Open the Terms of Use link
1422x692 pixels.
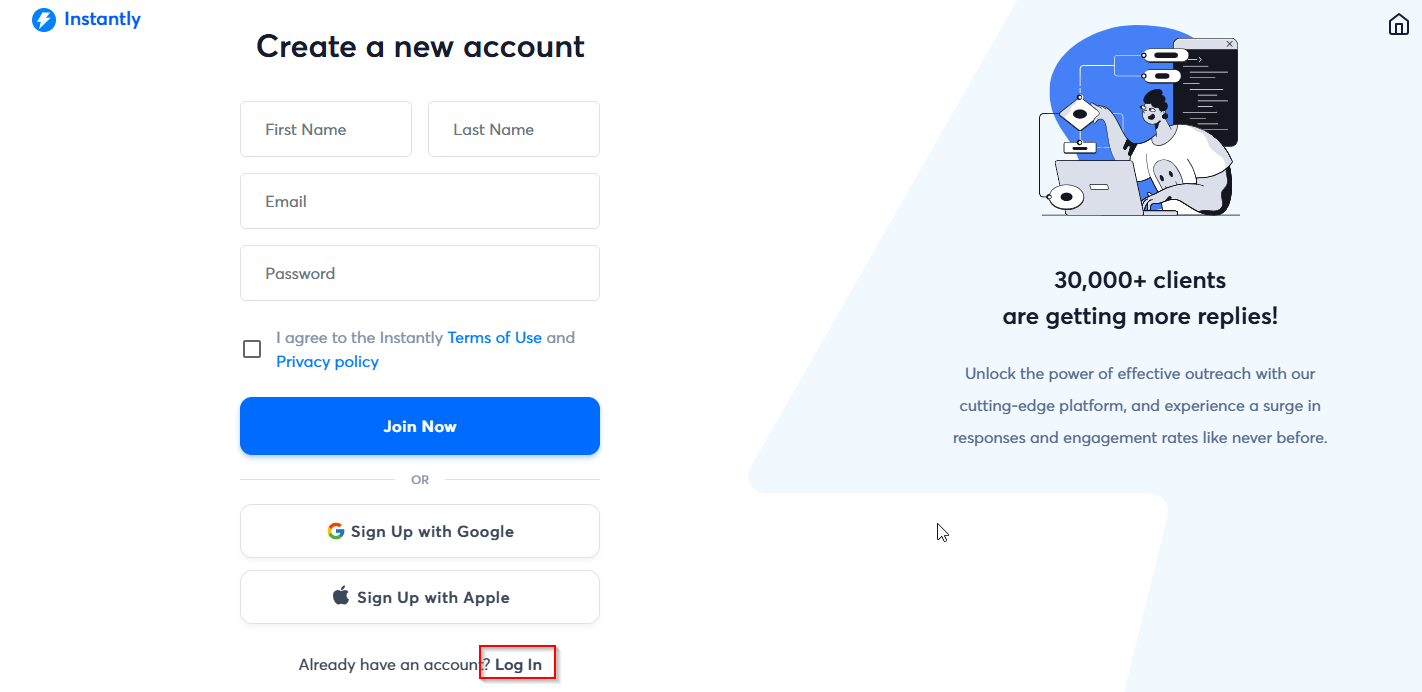click(494, 338)
